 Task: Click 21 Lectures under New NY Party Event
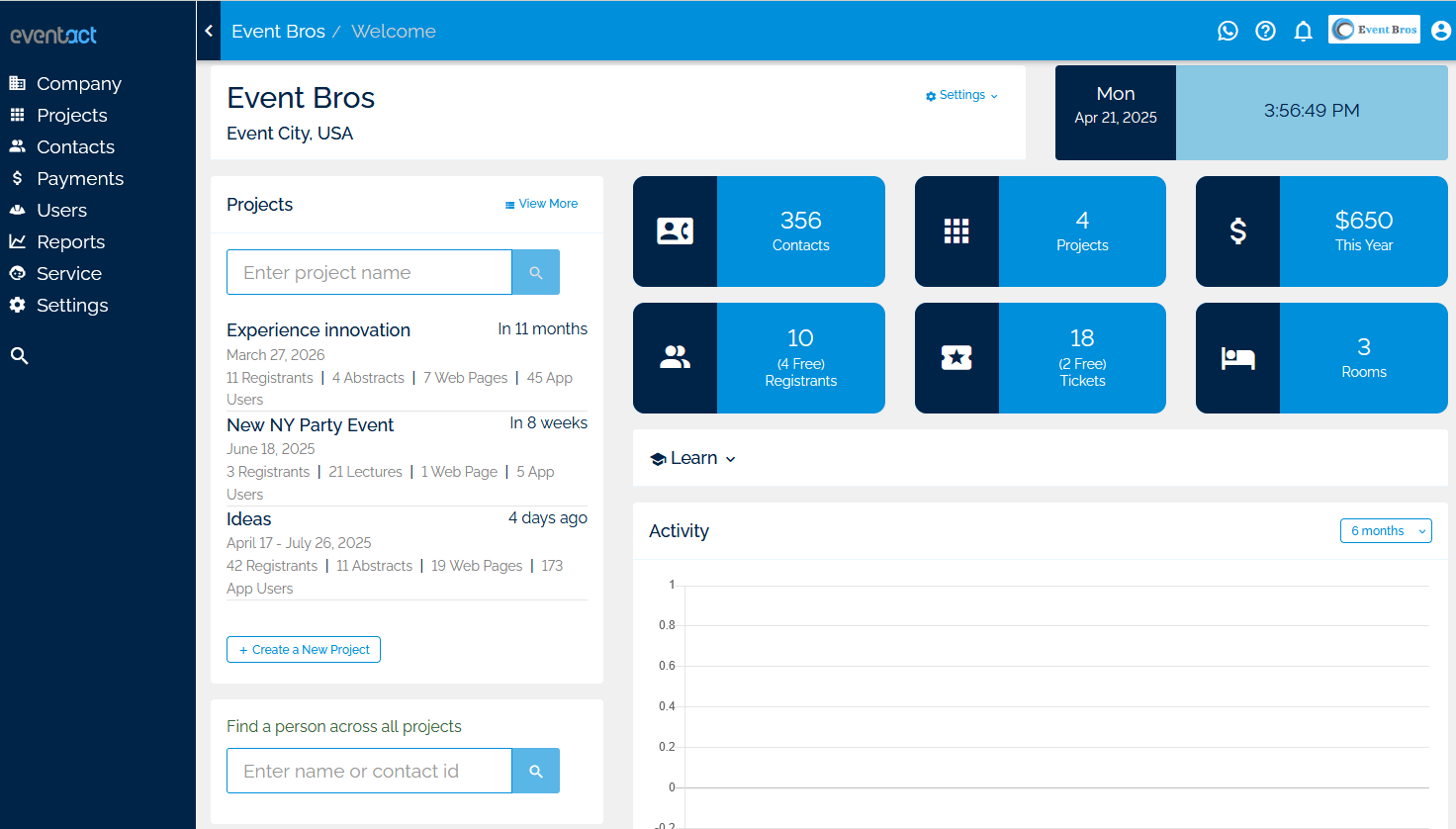pos(365,472)
